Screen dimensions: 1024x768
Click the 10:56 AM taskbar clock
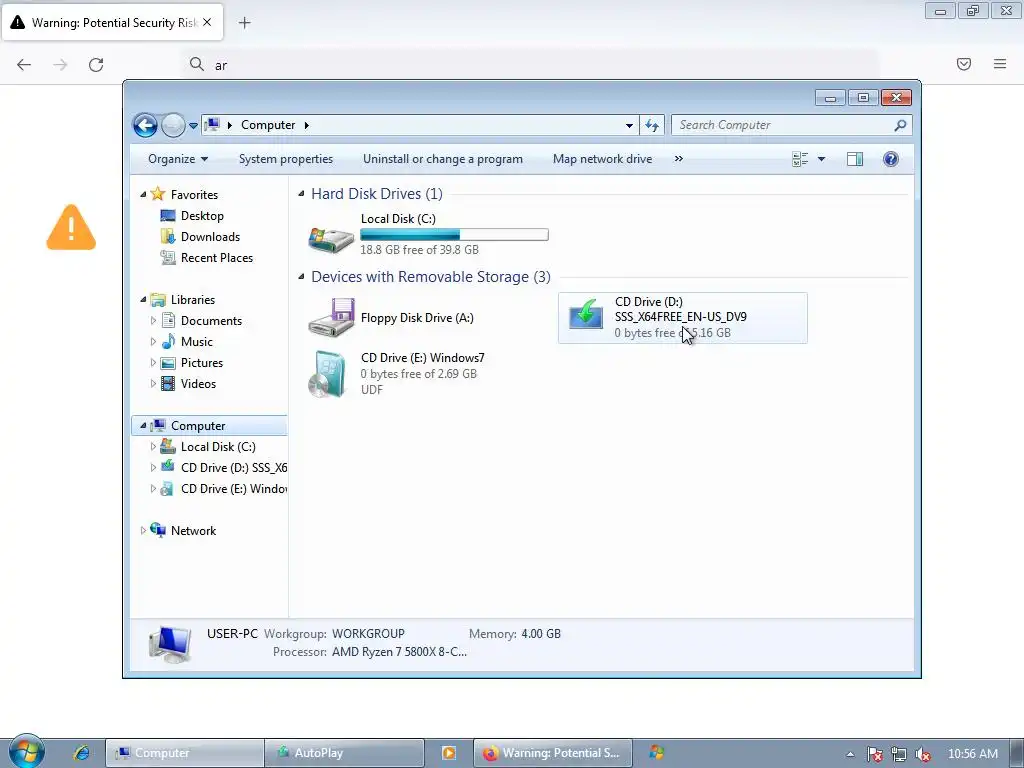[972, 754]
